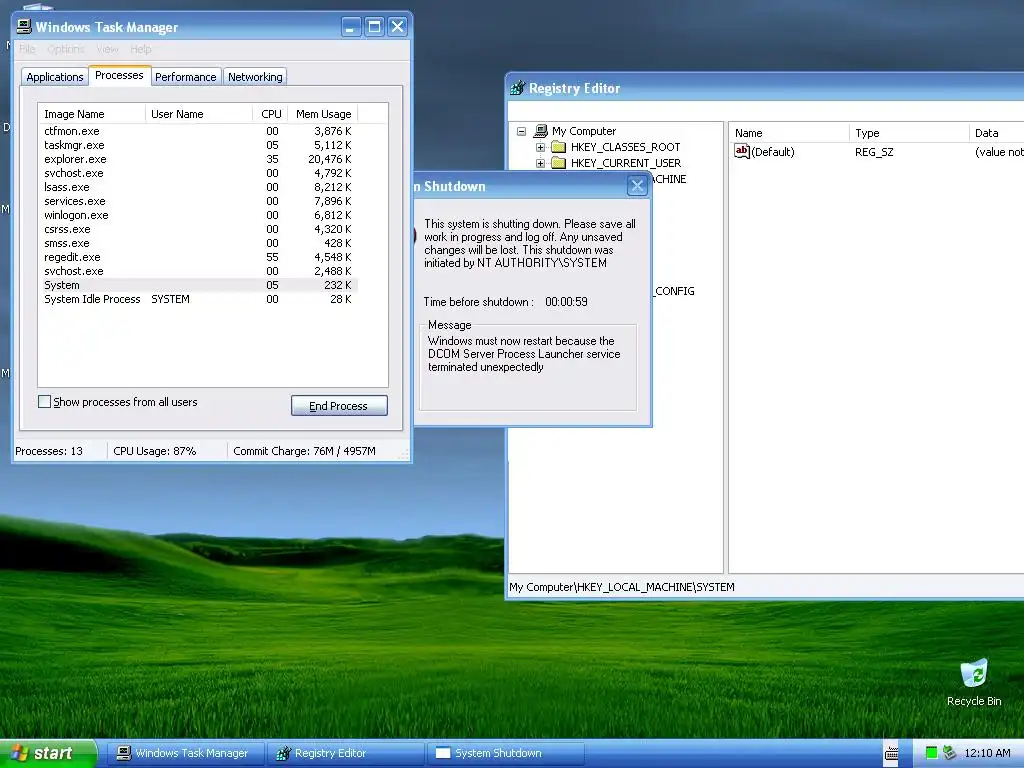Switch to the Networking tab
This screenshot has height=768, width=1024.
click(x=255, y=77)
